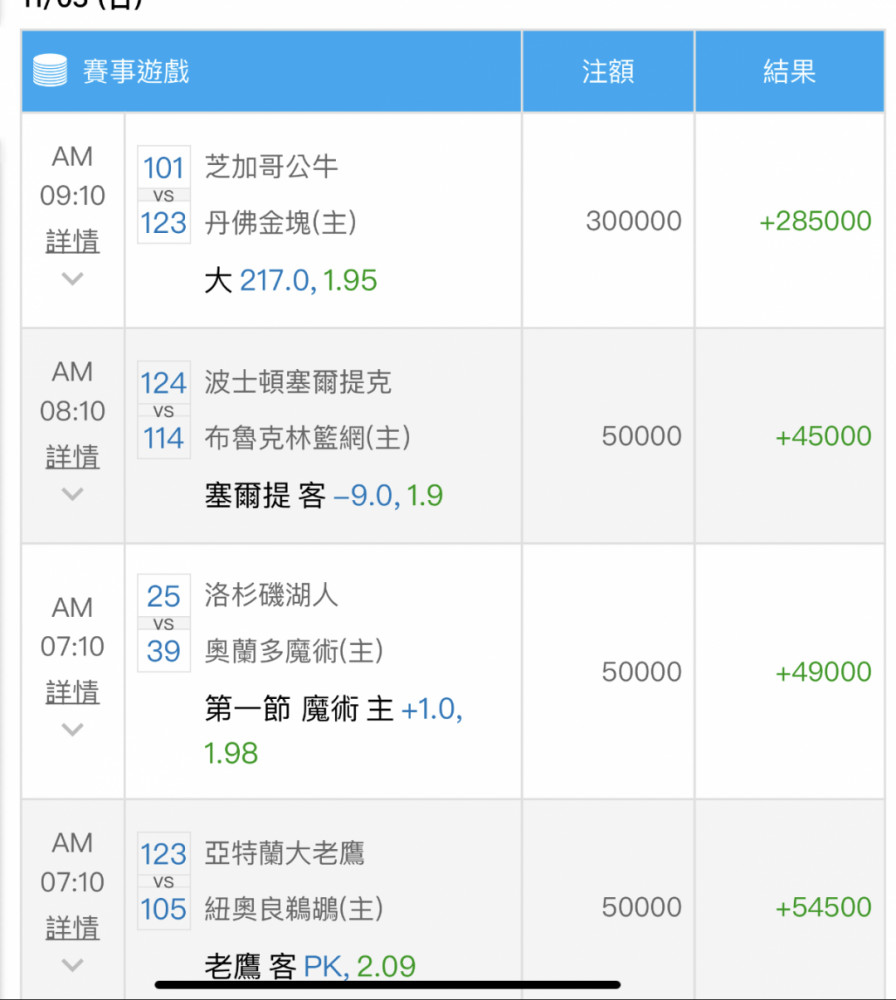Screen dimensions: 896x1000
Task: Expand chevron under Hawks game details
Action: [73, 965]
